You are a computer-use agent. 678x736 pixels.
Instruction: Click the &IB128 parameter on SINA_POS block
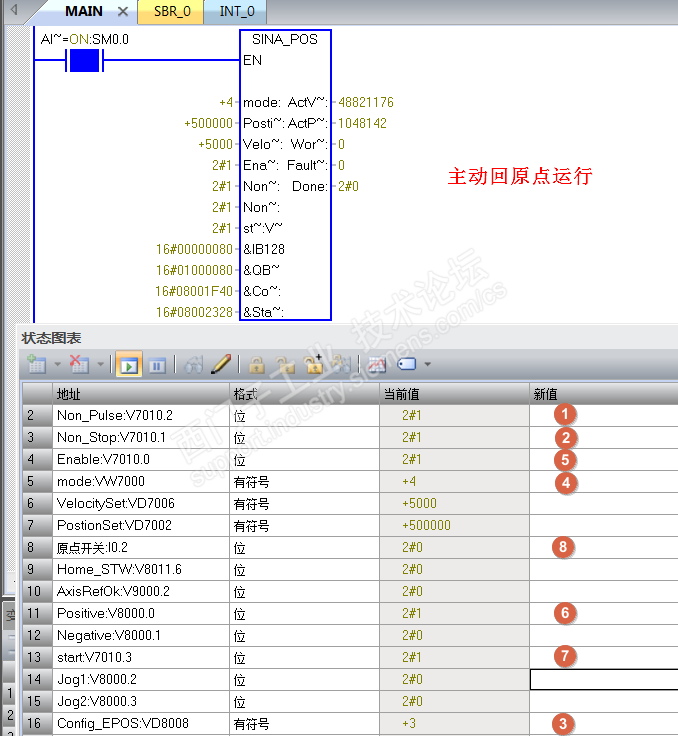[264, 249]
